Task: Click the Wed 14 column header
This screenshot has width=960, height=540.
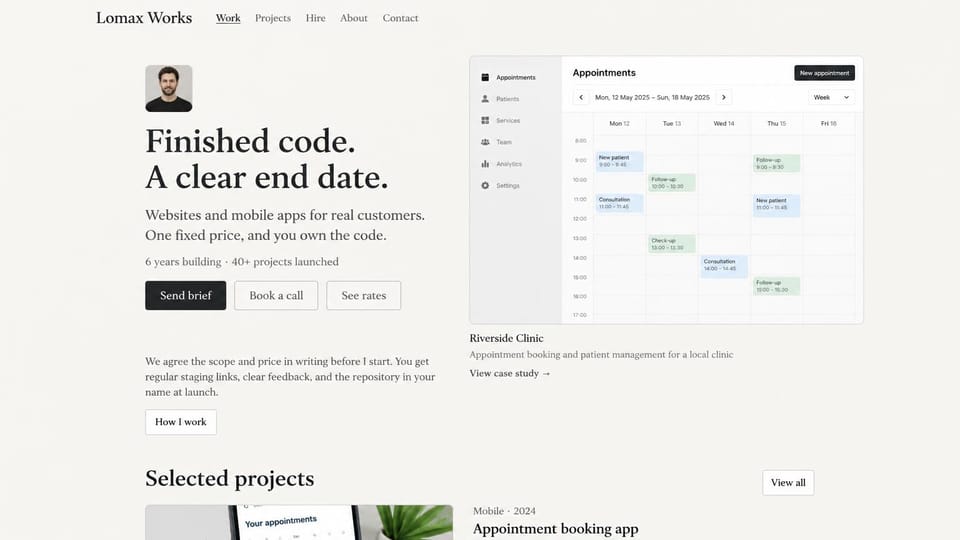Action: 724,124
